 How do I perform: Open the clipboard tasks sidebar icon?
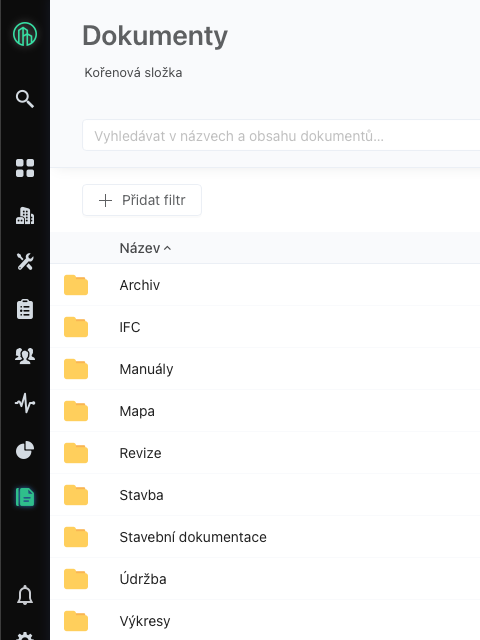click(25, 309)
